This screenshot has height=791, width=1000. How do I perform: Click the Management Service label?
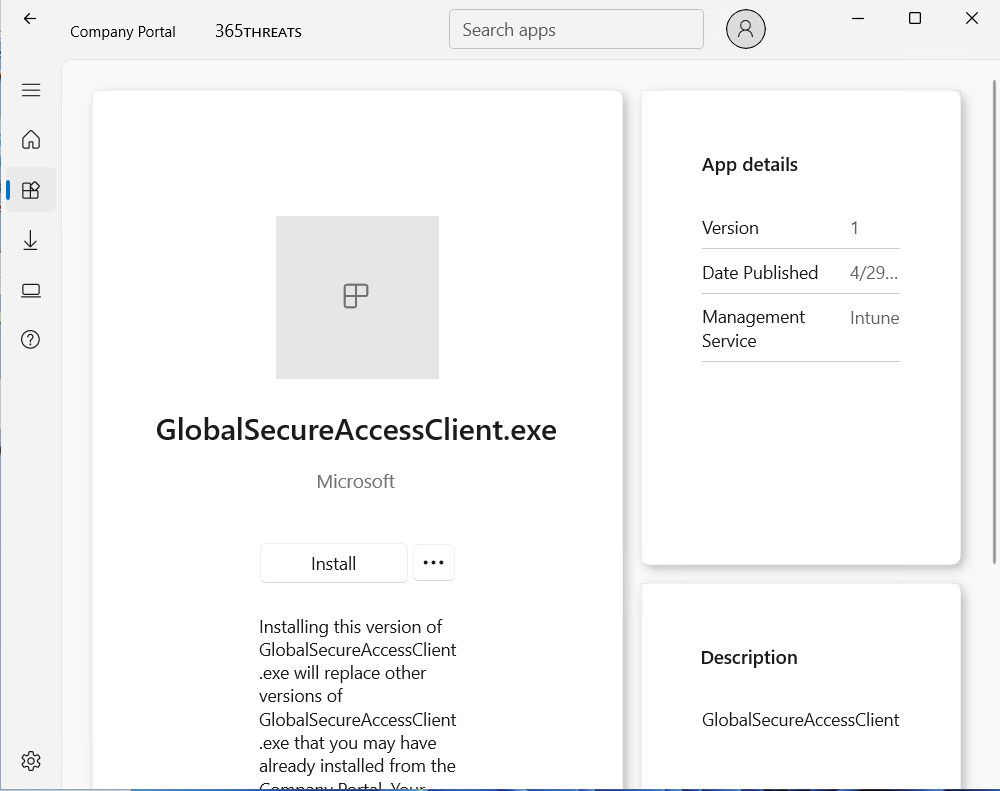(753, 329)
